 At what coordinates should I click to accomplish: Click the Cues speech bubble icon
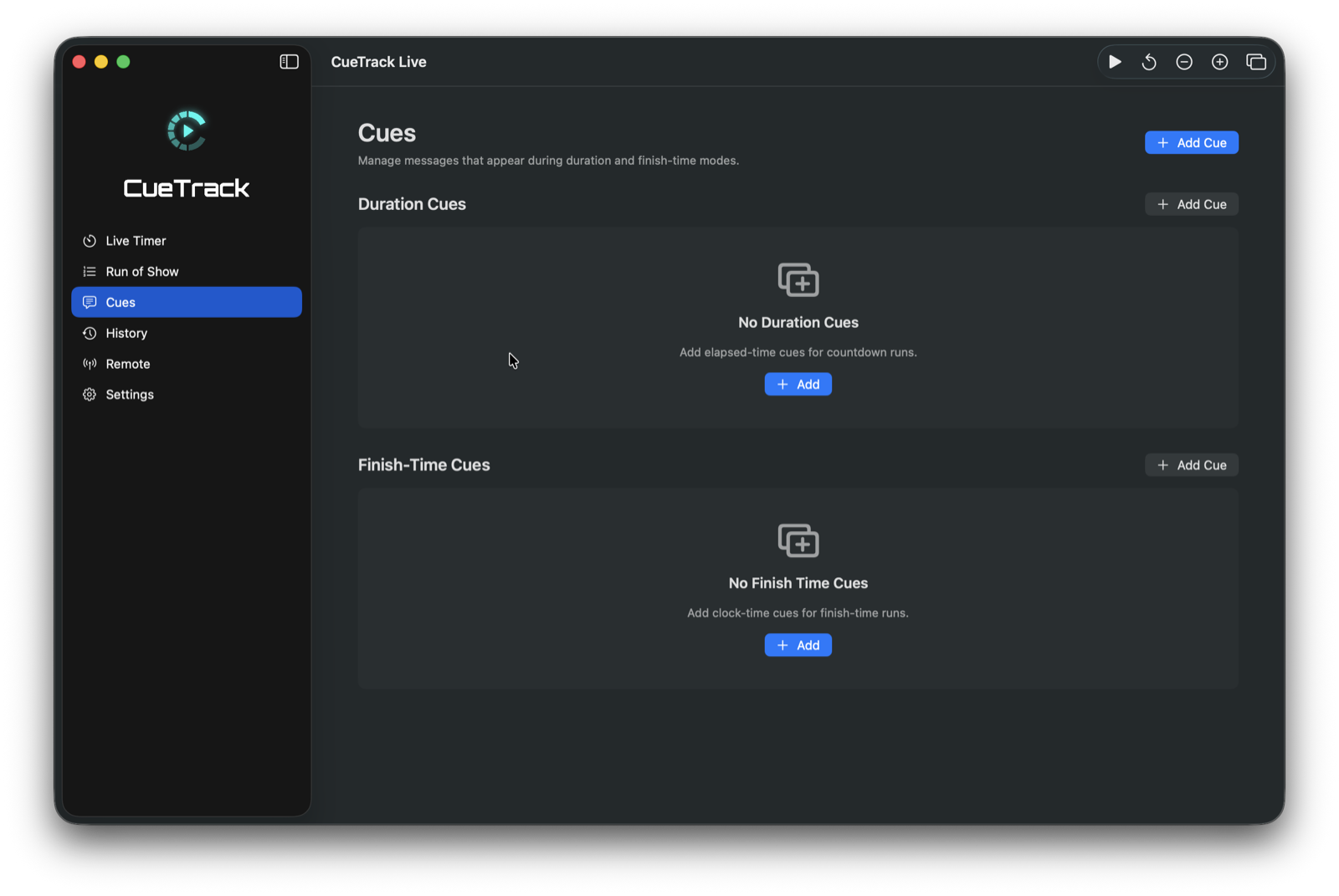coord(90,302)
